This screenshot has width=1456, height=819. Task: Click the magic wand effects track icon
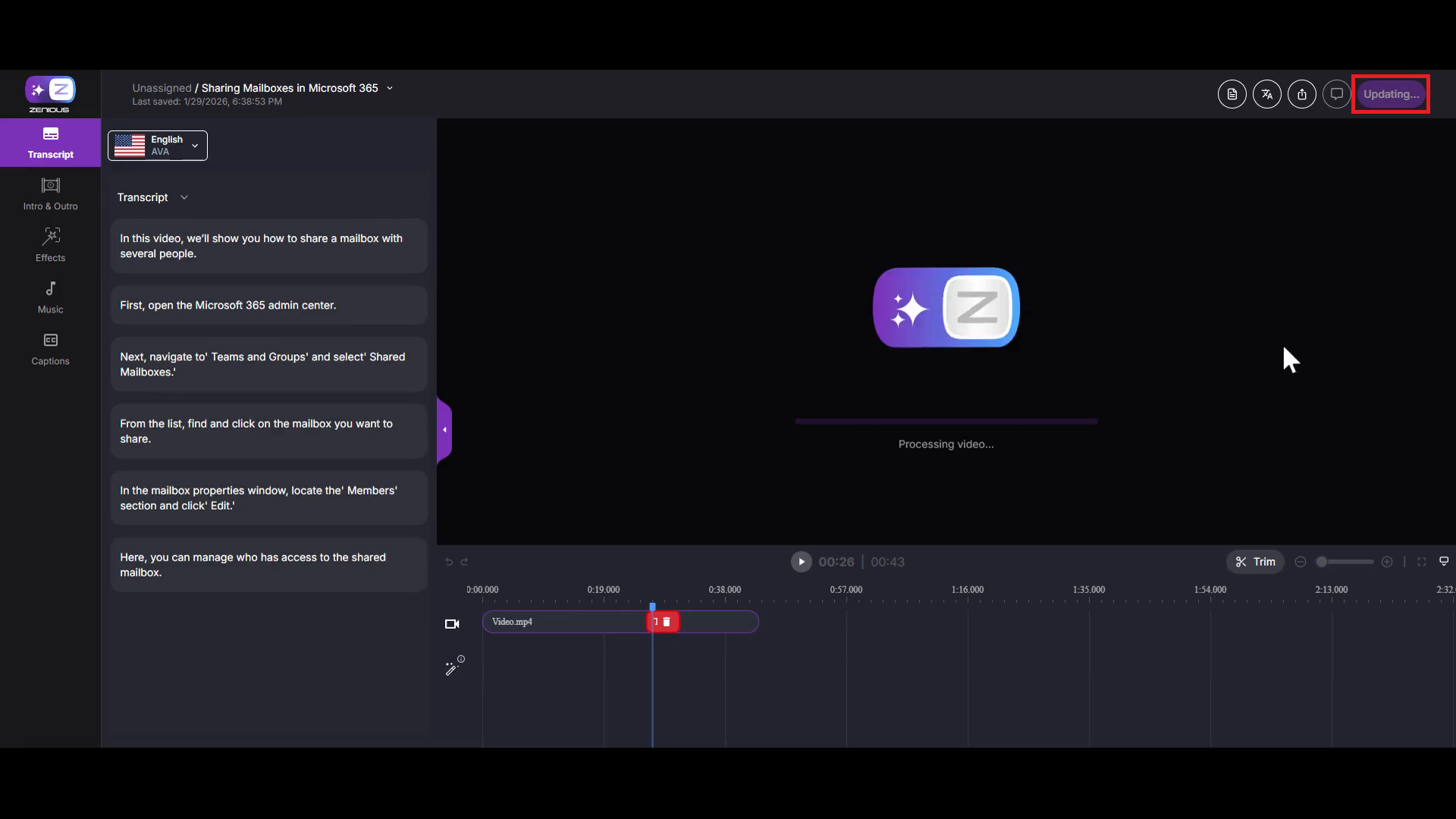coord(453,667)
